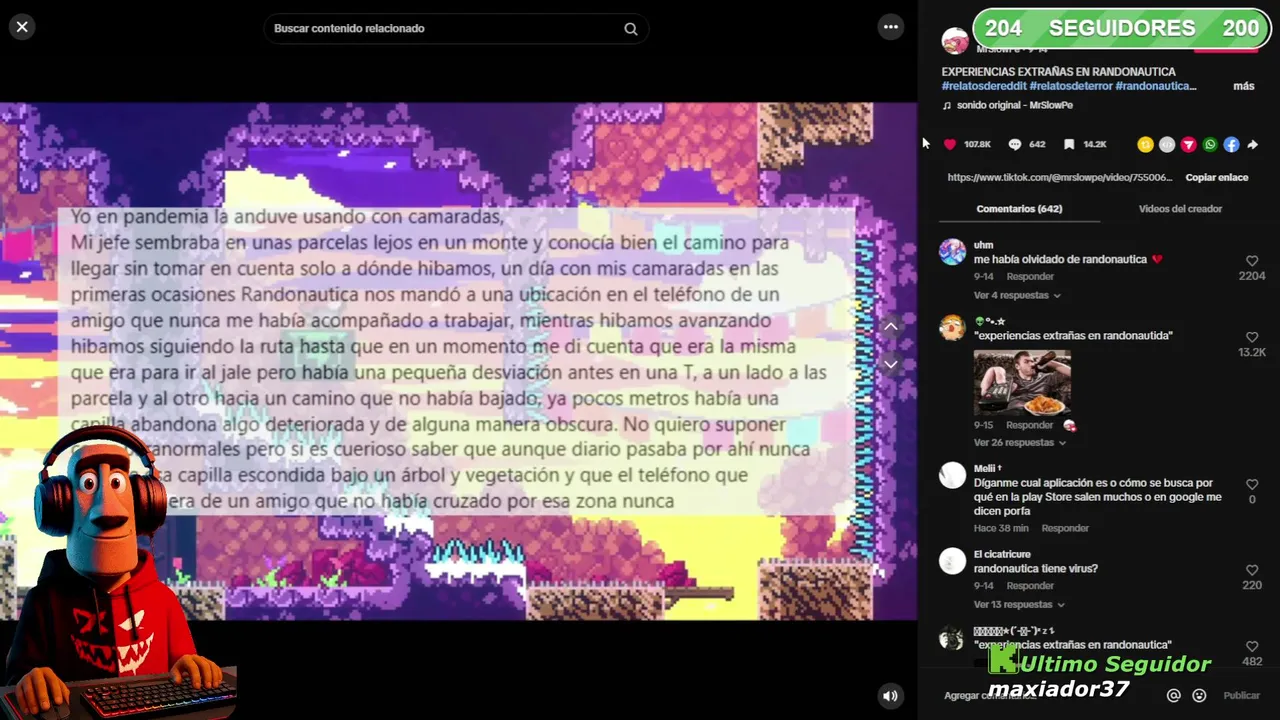Toggle the red heart like button
1280x720 pixels.
pos(950,145)
